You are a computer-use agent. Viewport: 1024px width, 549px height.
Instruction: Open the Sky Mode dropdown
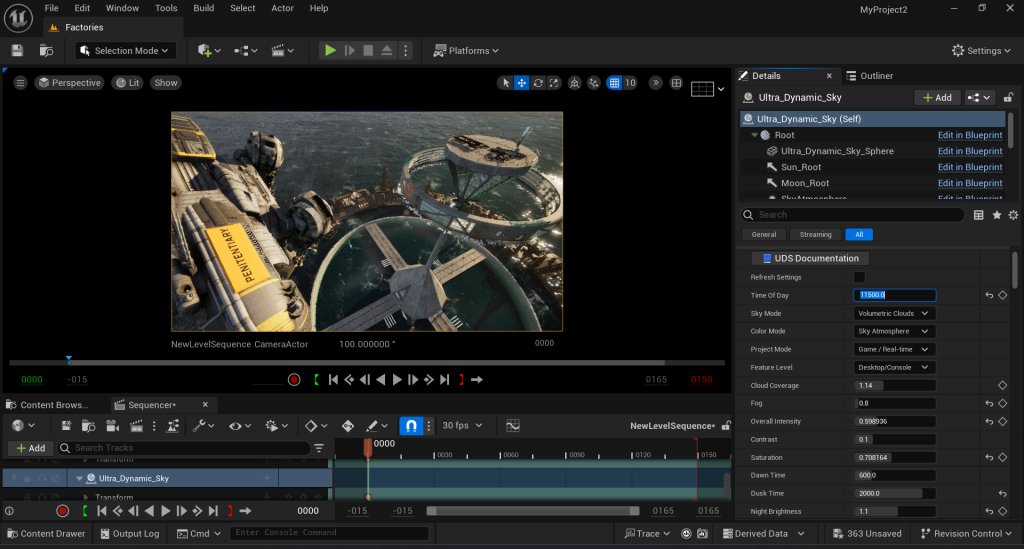pyautogui.click(x=895, y=313)
